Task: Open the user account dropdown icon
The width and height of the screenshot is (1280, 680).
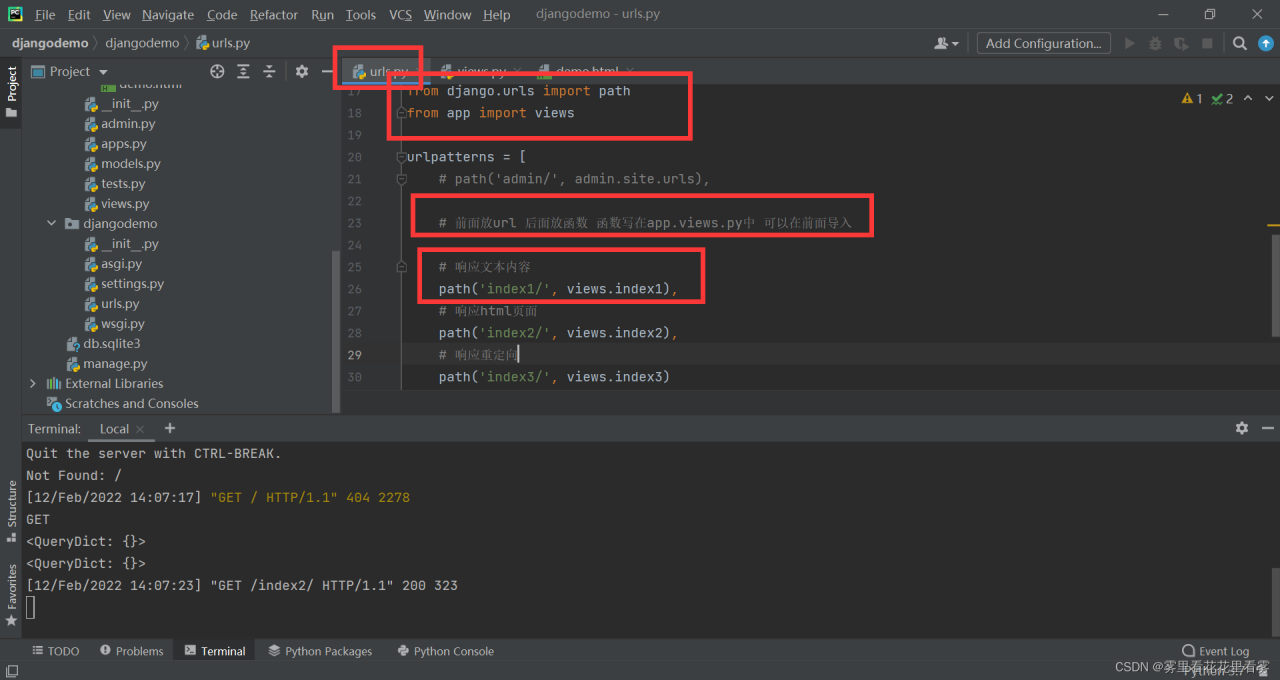Action: (x=946, y=43)
